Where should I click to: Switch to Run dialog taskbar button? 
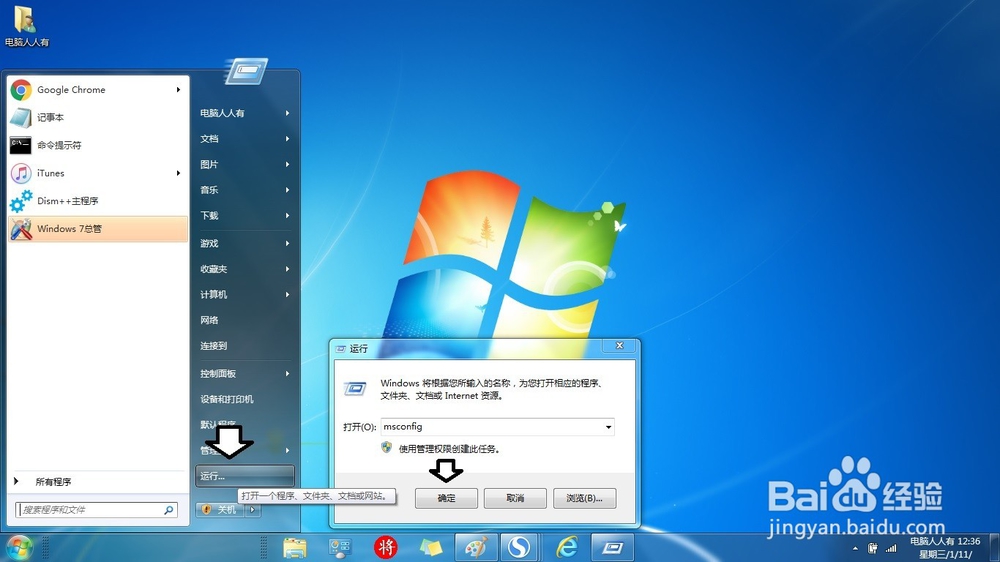612,547
